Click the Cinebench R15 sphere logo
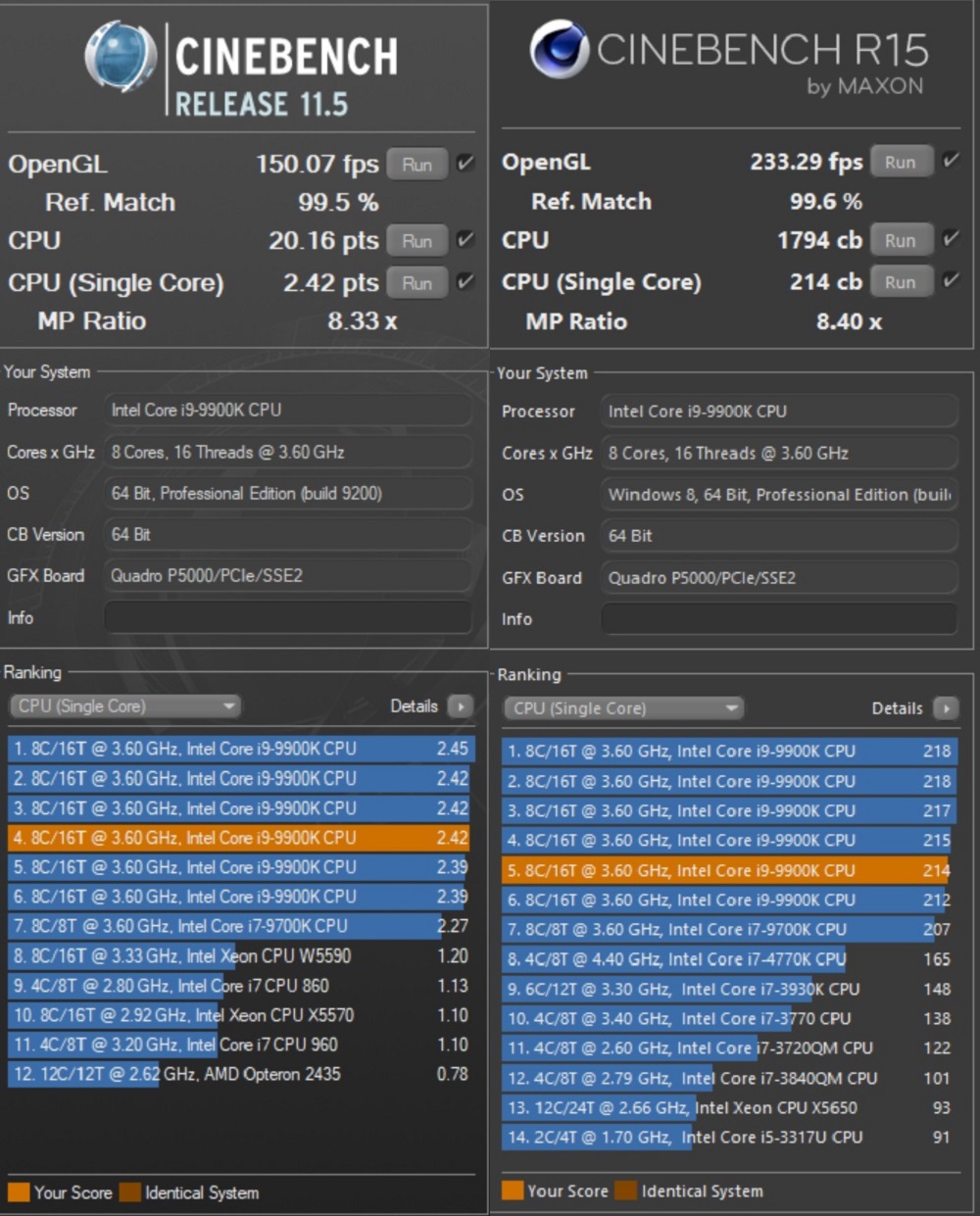Screen dimensions: 980x1216 (559, 49)
